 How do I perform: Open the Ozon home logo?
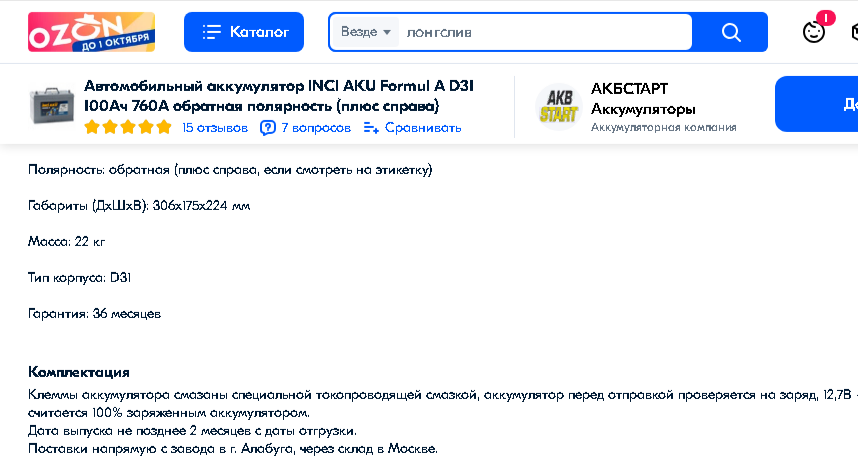(x=91, y=32)
